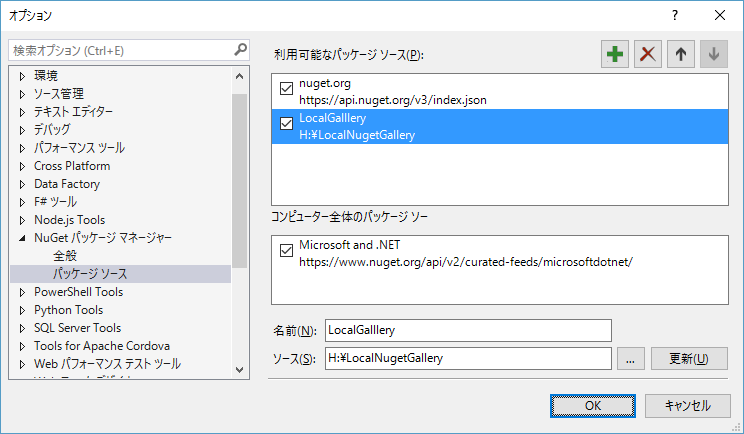Add a new package source with green plus
Image resolution: width=744 pixels, height=434 pixels.
(615, 54)
